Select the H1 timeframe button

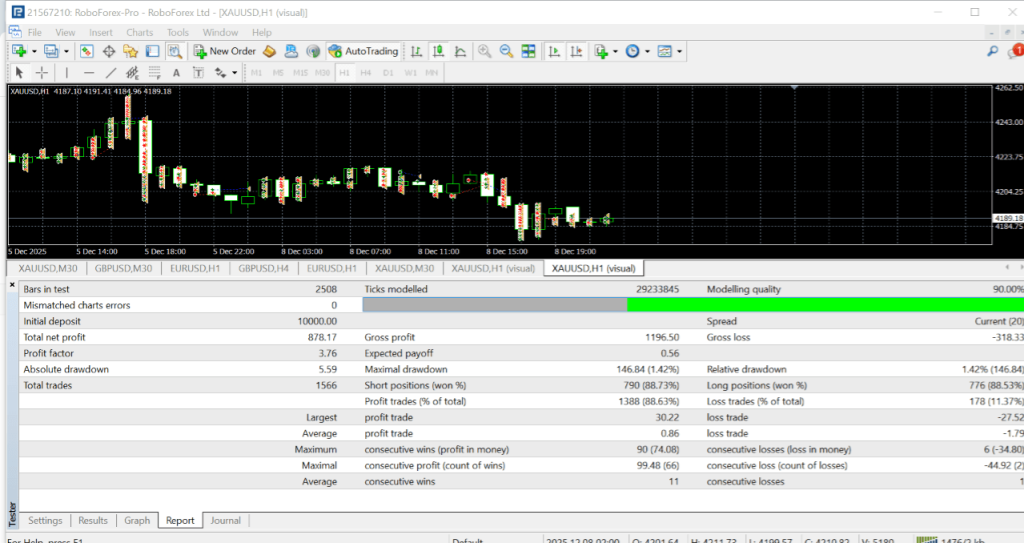344,73
